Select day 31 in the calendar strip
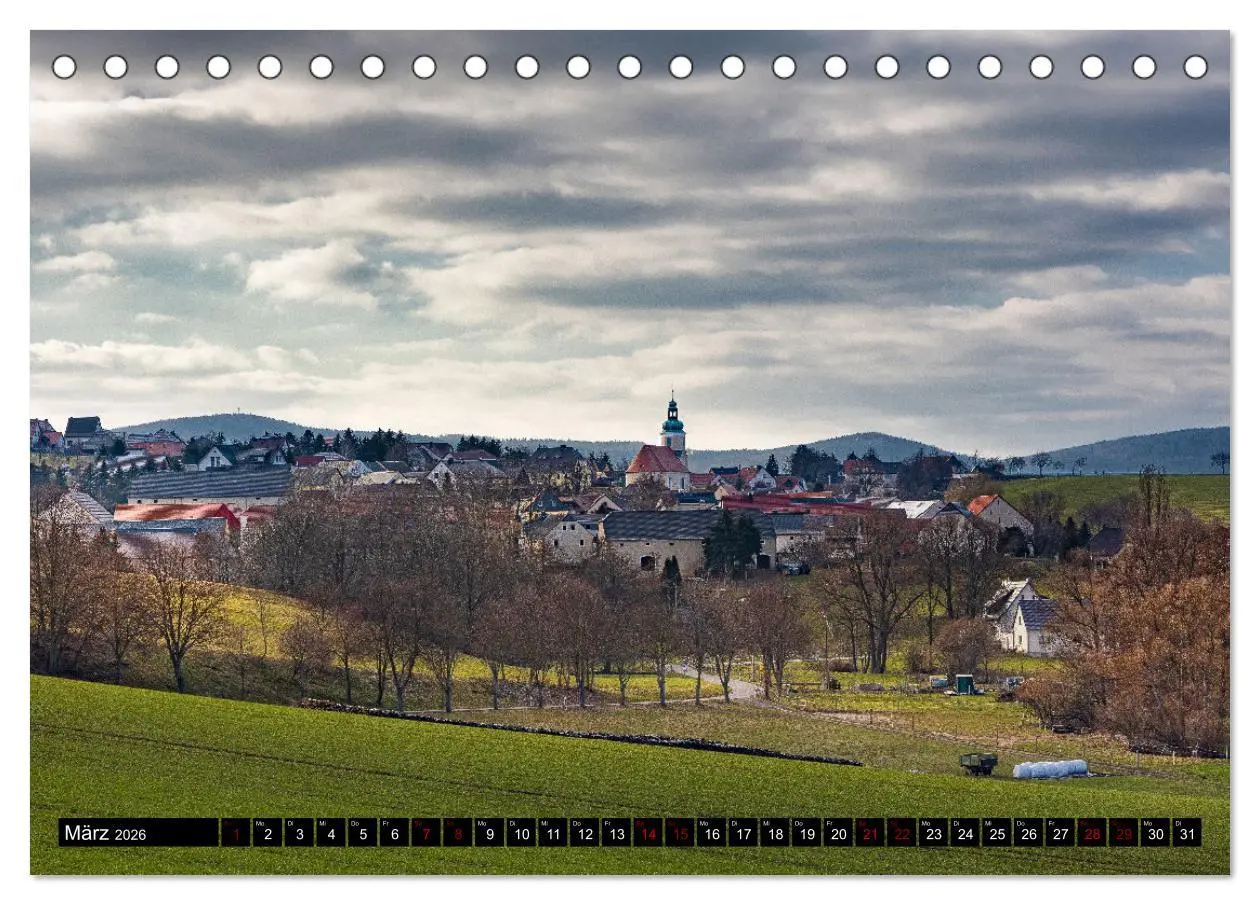The height and width of the screenshot is (905, 1260). (1188, 833)
